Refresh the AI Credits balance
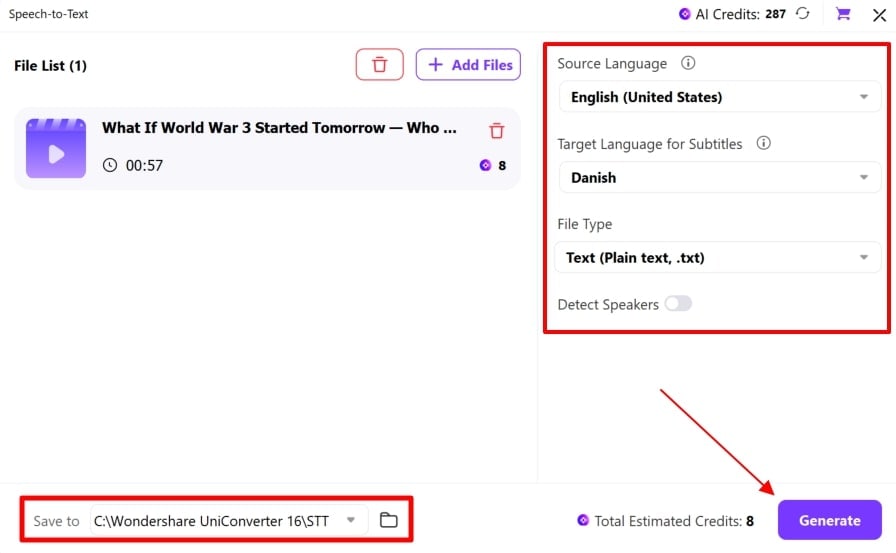 point(804,14)
